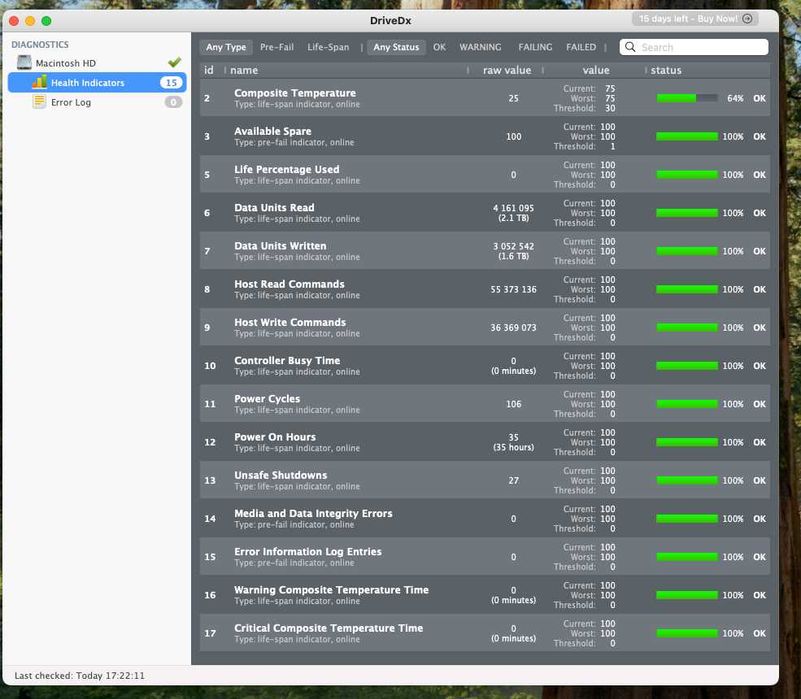This screenshot has width=801, height=699.
Task: Select the Life Percentage Used row name
Action: [287, 169]
